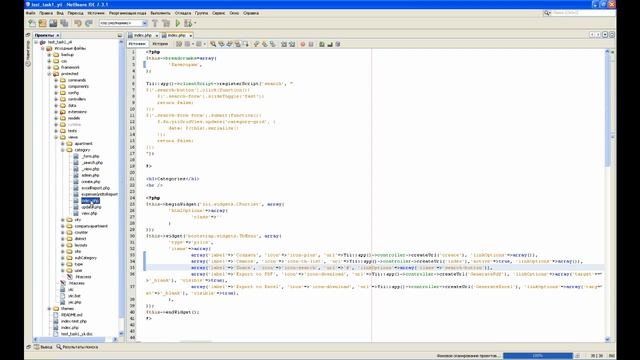Select create.php in project tree

[91, 182]
